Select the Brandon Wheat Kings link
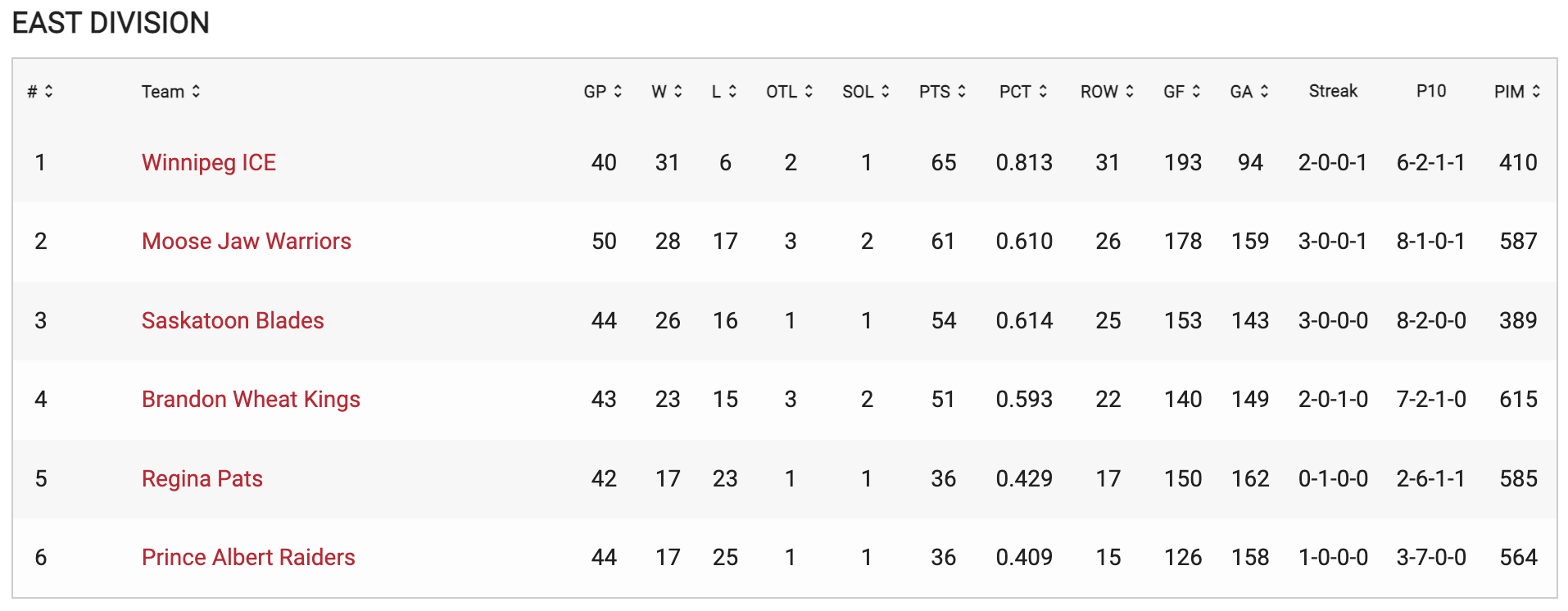The image size is (1568, 611). pyautogui.click(x=251, y=399)
